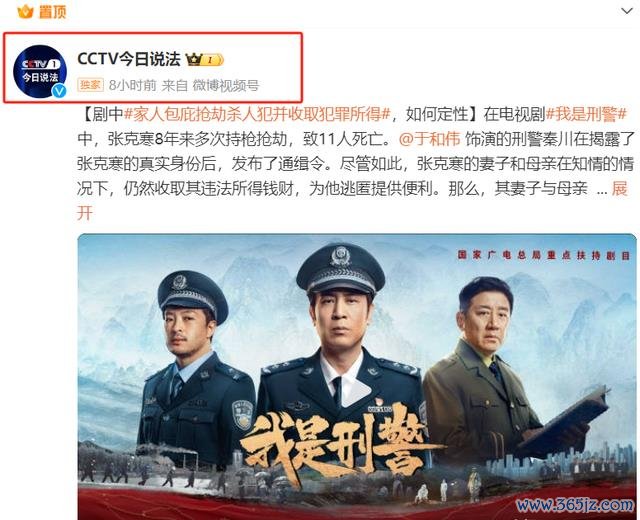
Task: Open hashtag #我是刑警# topic
Action: click(x=587, y=114)
